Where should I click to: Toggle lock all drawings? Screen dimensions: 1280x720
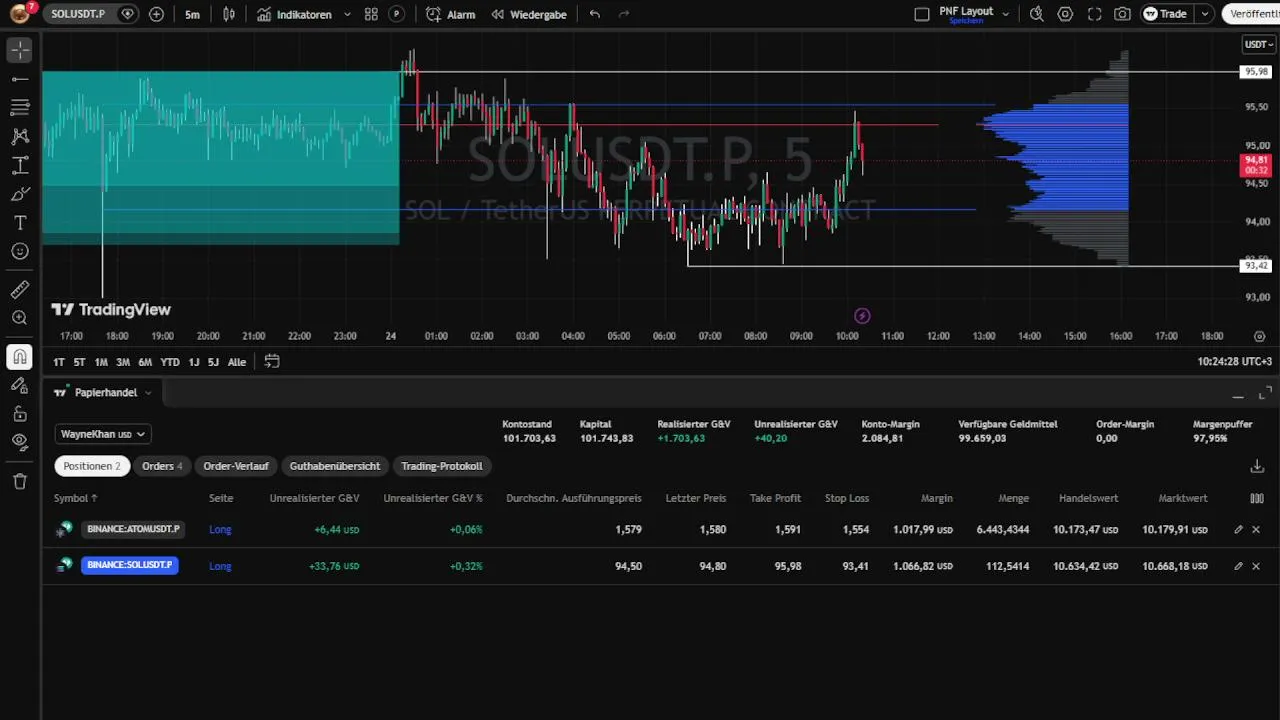[20, 414]
